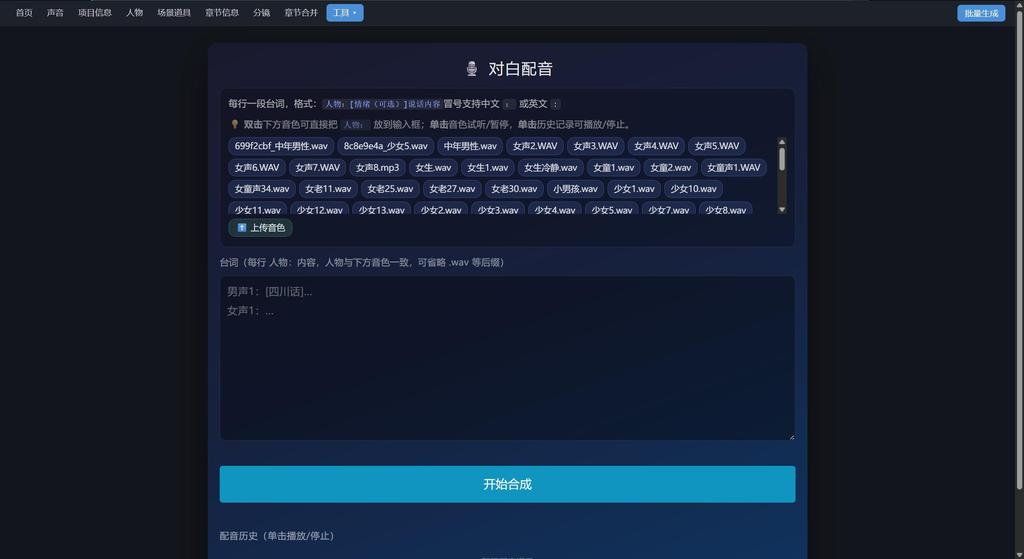Select the 女童声34.wav voice chip
1024x559 pixels.
click(262, 189)
